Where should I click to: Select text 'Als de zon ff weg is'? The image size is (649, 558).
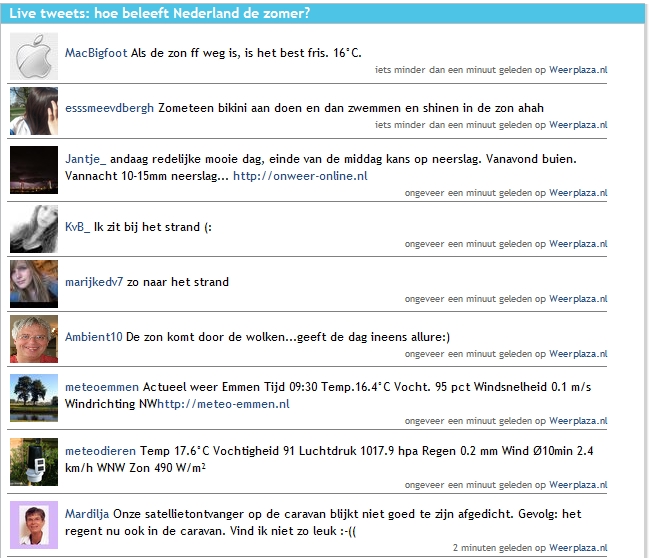186,53
